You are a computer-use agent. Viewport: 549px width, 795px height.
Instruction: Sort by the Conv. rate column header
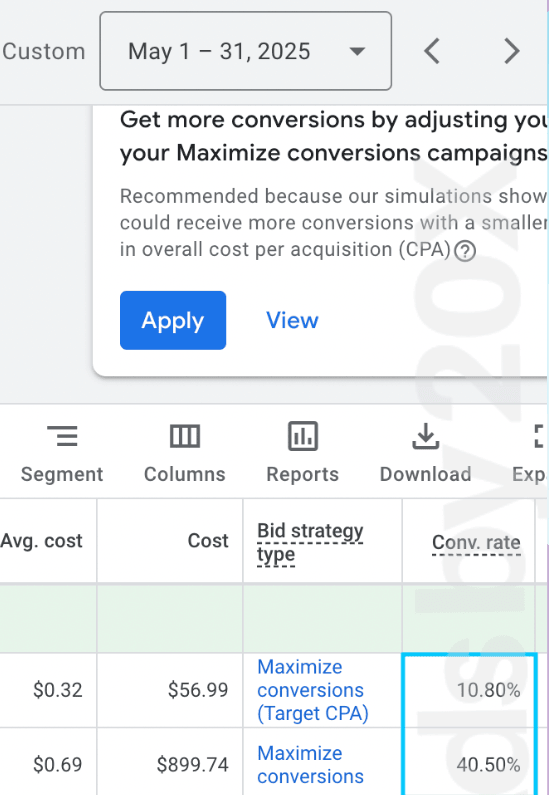476,543
